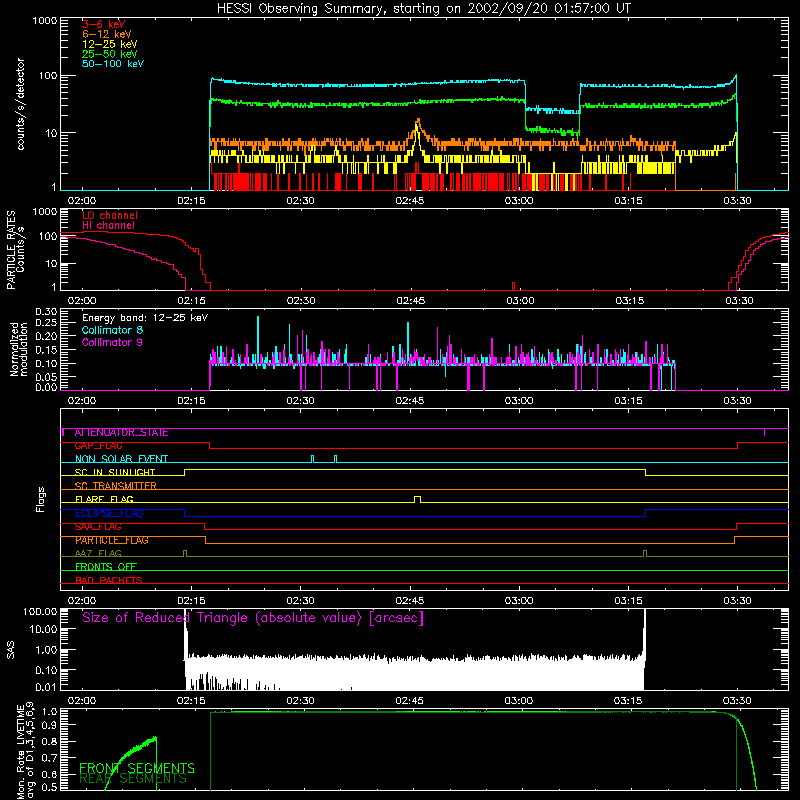Click the 'Energy band: 12-25 keV' label
The image size is (800, 800).
(145, 318)
